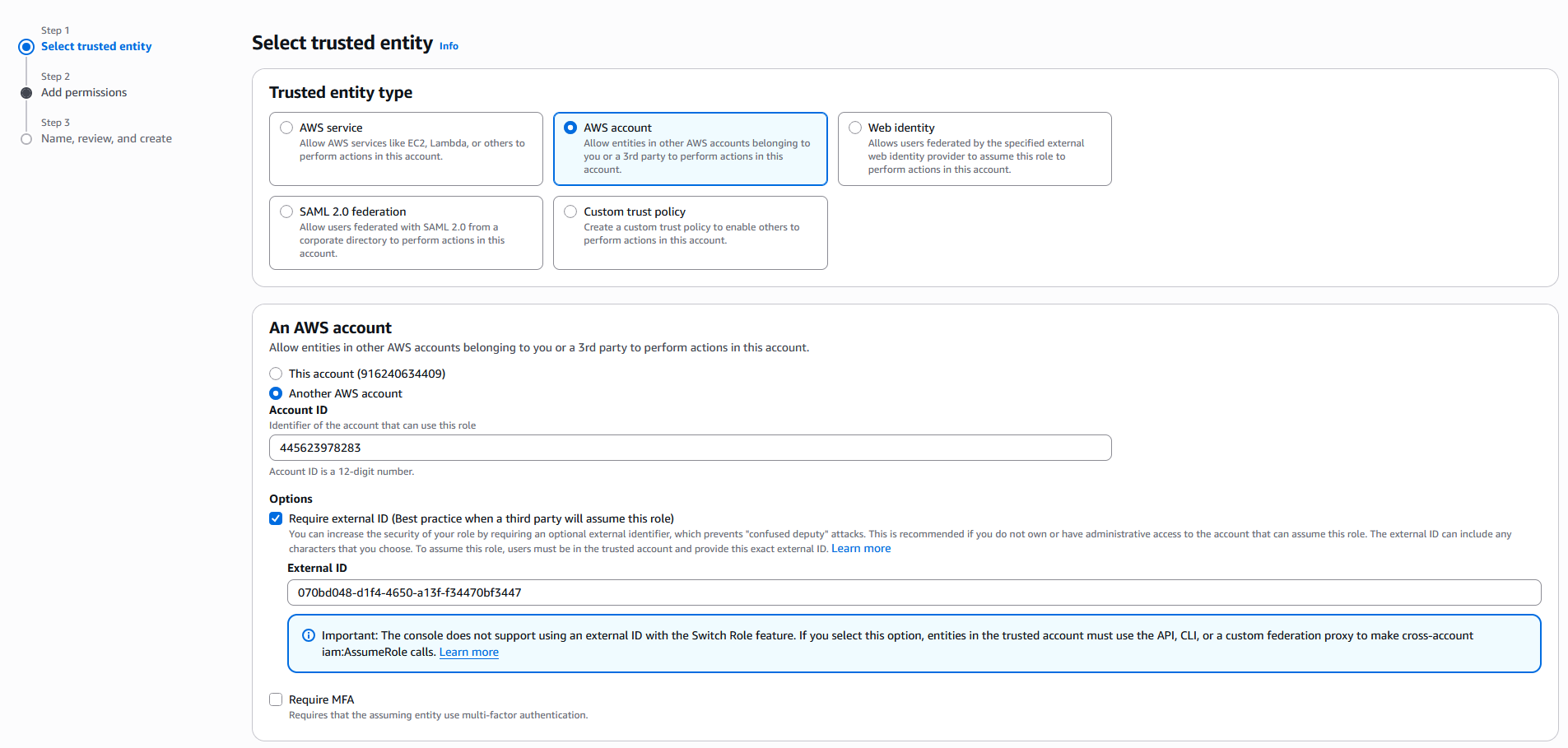Pick the Custom trust policy option
The height and width of the screenshot is (748, 1568).
click(x=570, y=211)
